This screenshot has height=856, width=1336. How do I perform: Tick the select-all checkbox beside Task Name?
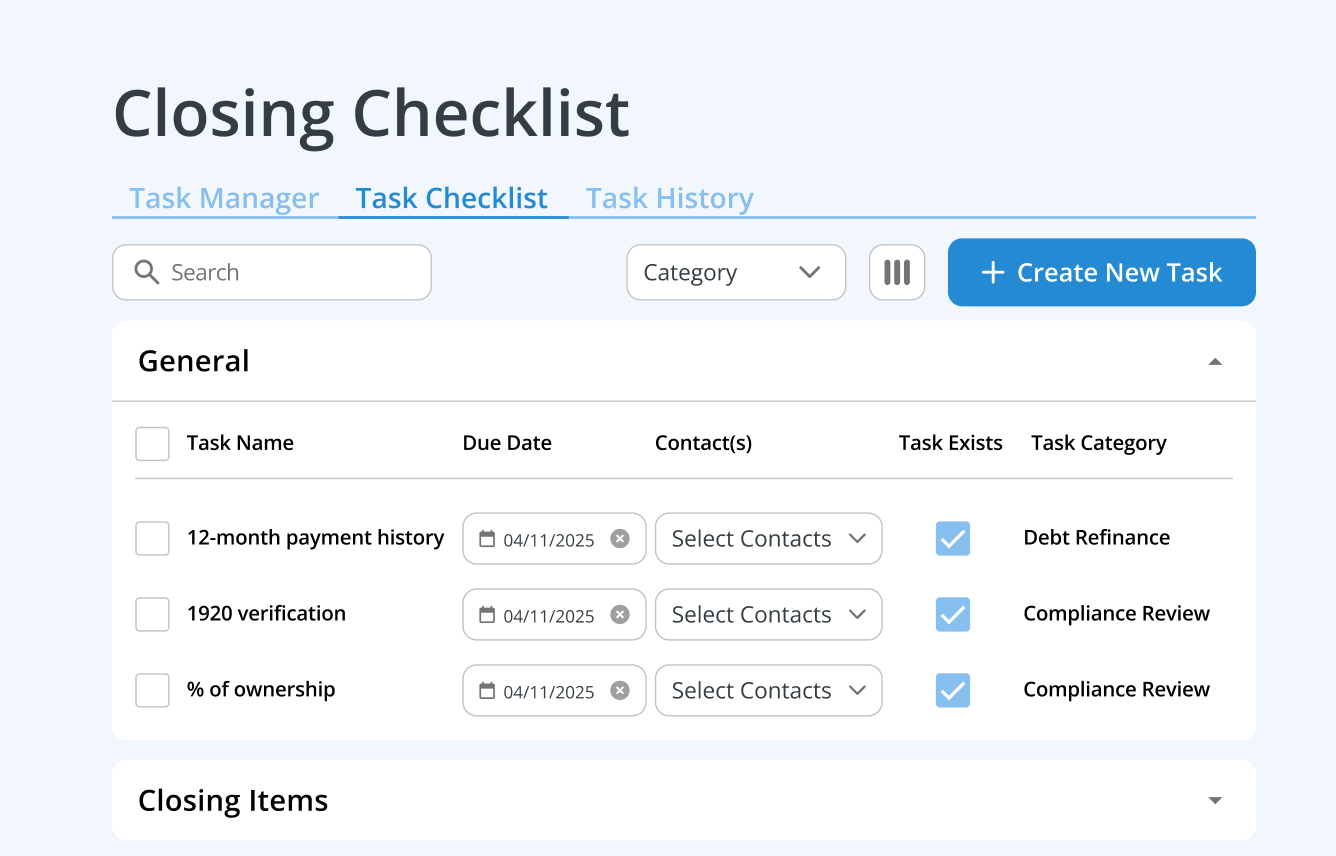[x=152, y=444]
